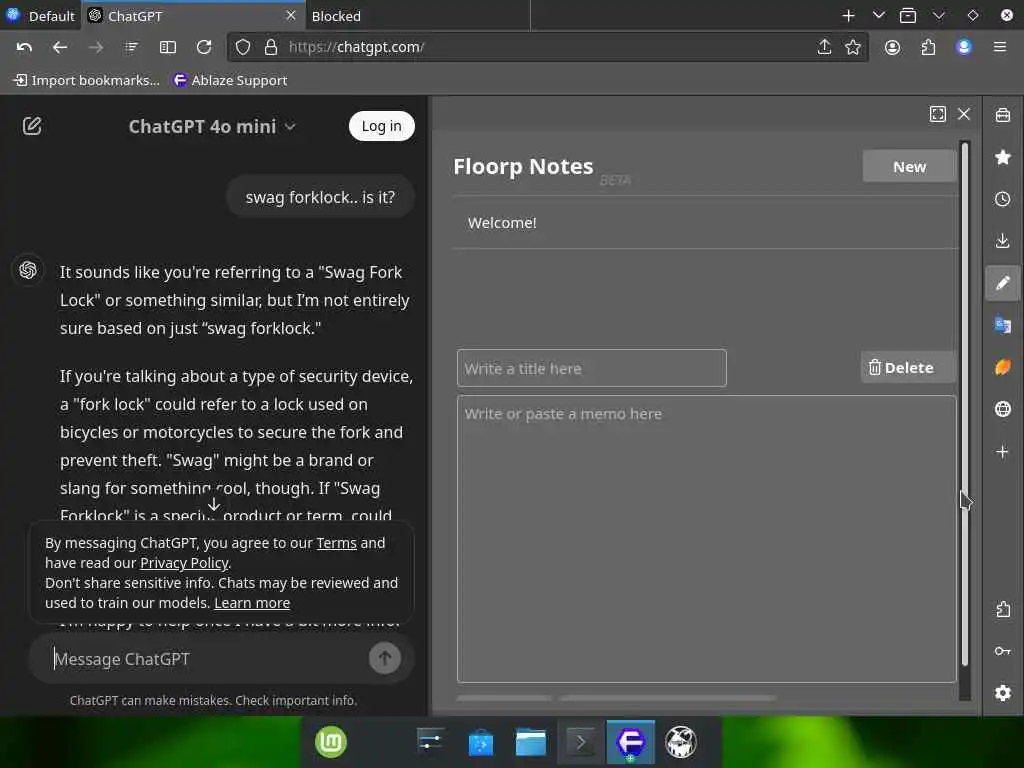Follow the Learn more link

252,603
